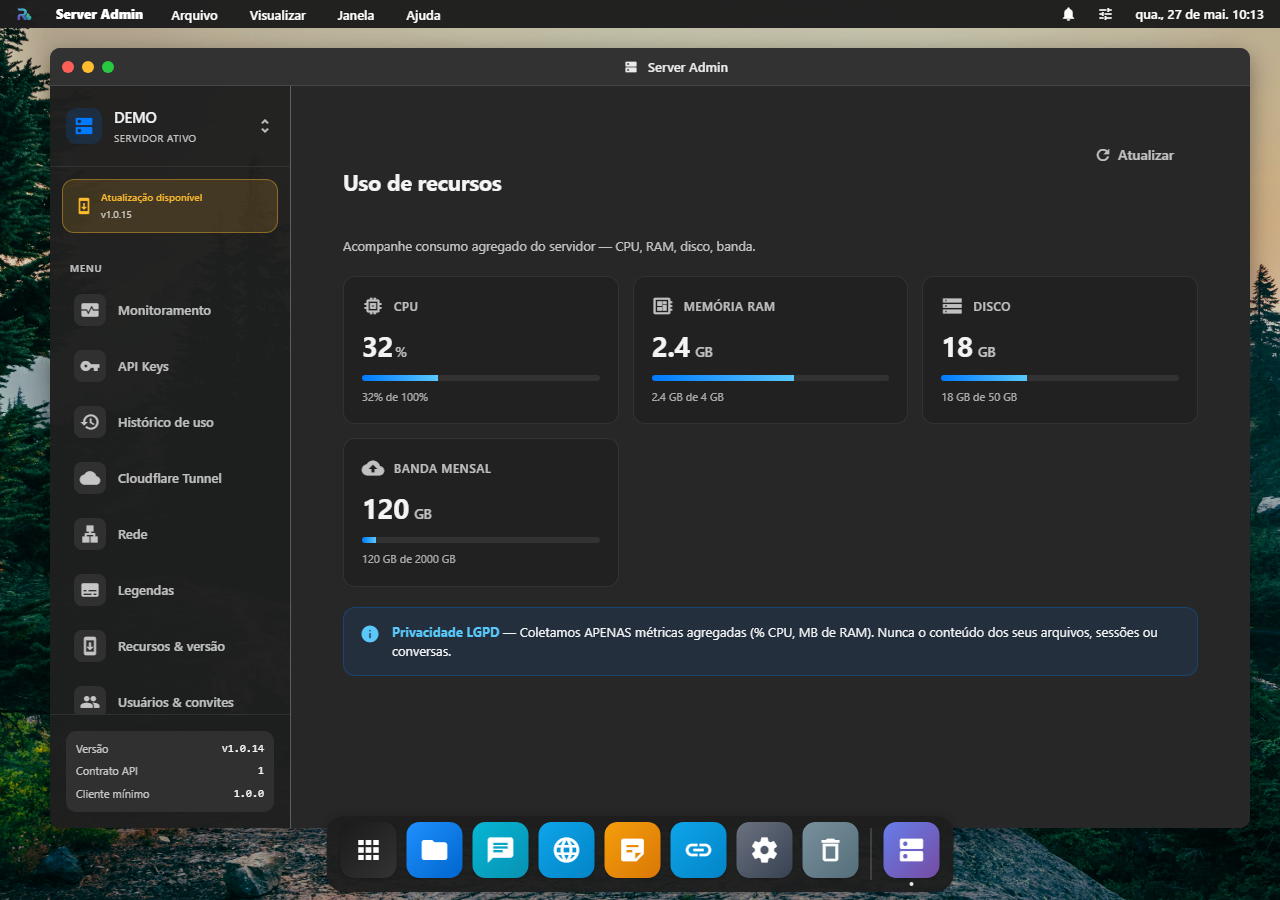The width and height of the screenshot is (1280, 900).
Task: Click the "18 GB de 50 GB" text
Action: 979,397
